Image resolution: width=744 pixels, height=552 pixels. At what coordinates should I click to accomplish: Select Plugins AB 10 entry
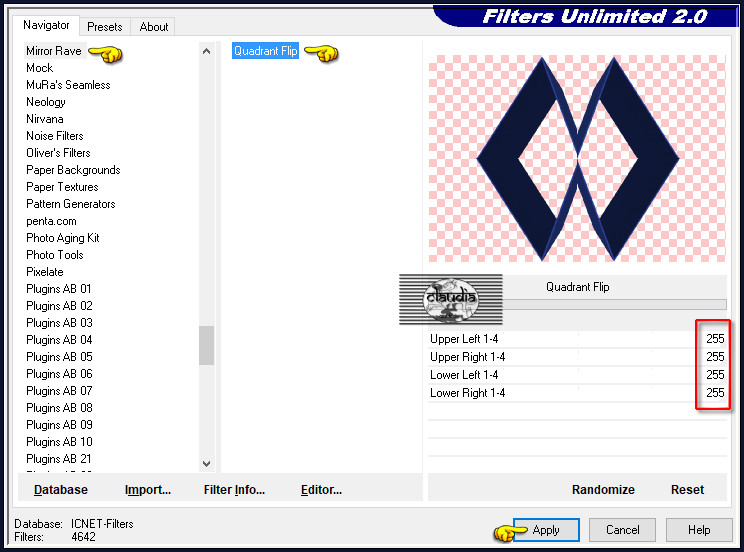(x=59, y=442)
